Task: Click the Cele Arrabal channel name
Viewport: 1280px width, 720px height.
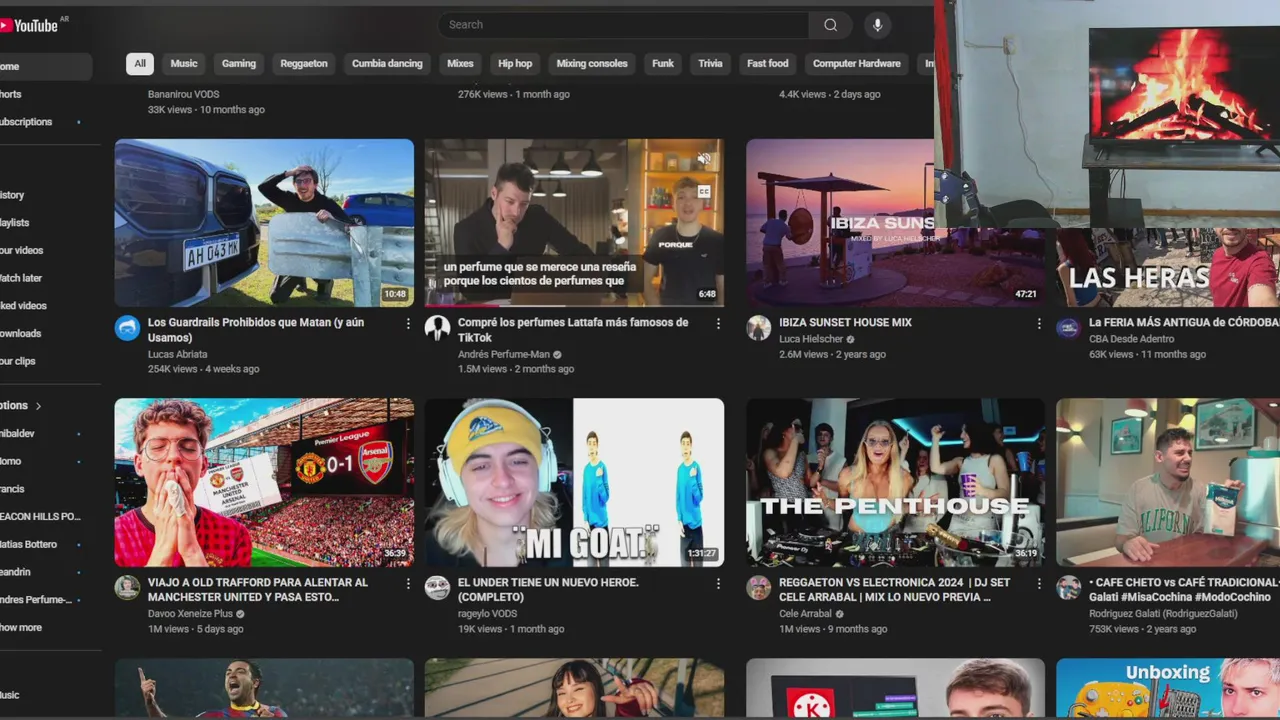Action: [x=806, y=613]
